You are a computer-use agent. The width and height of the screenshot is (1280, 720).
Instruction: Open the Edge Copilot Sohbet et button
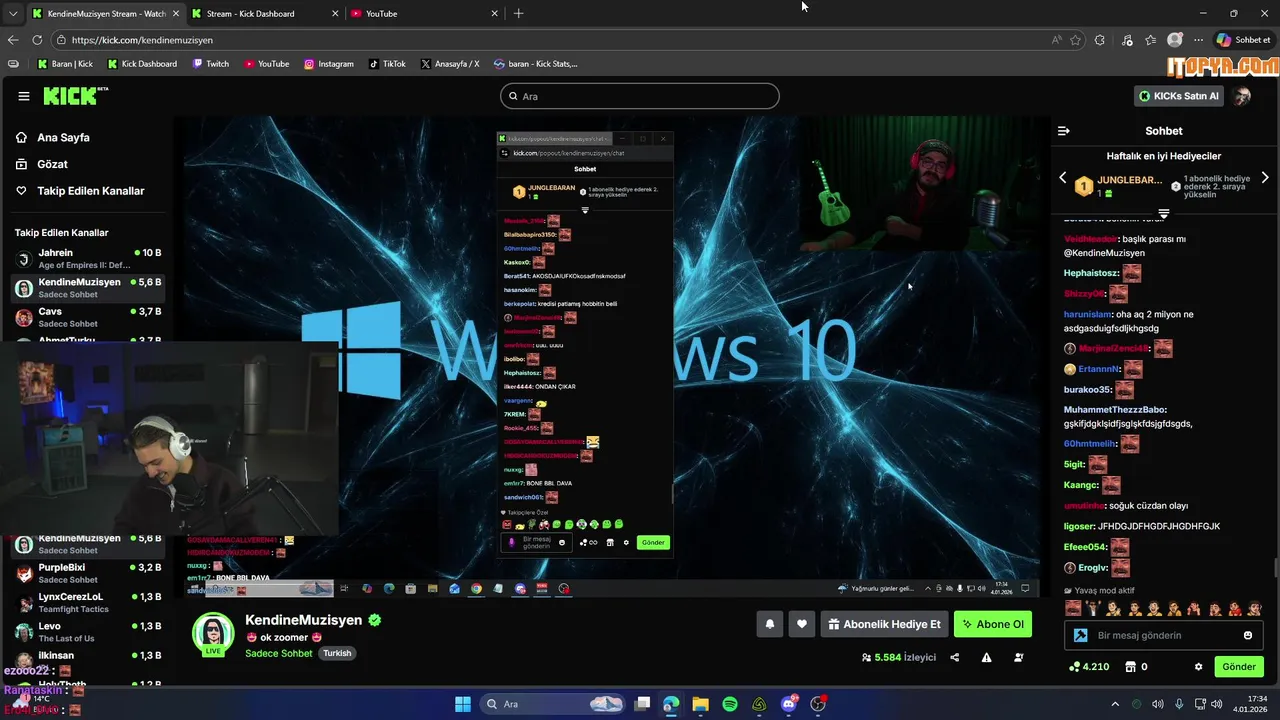click(1243, 40)
